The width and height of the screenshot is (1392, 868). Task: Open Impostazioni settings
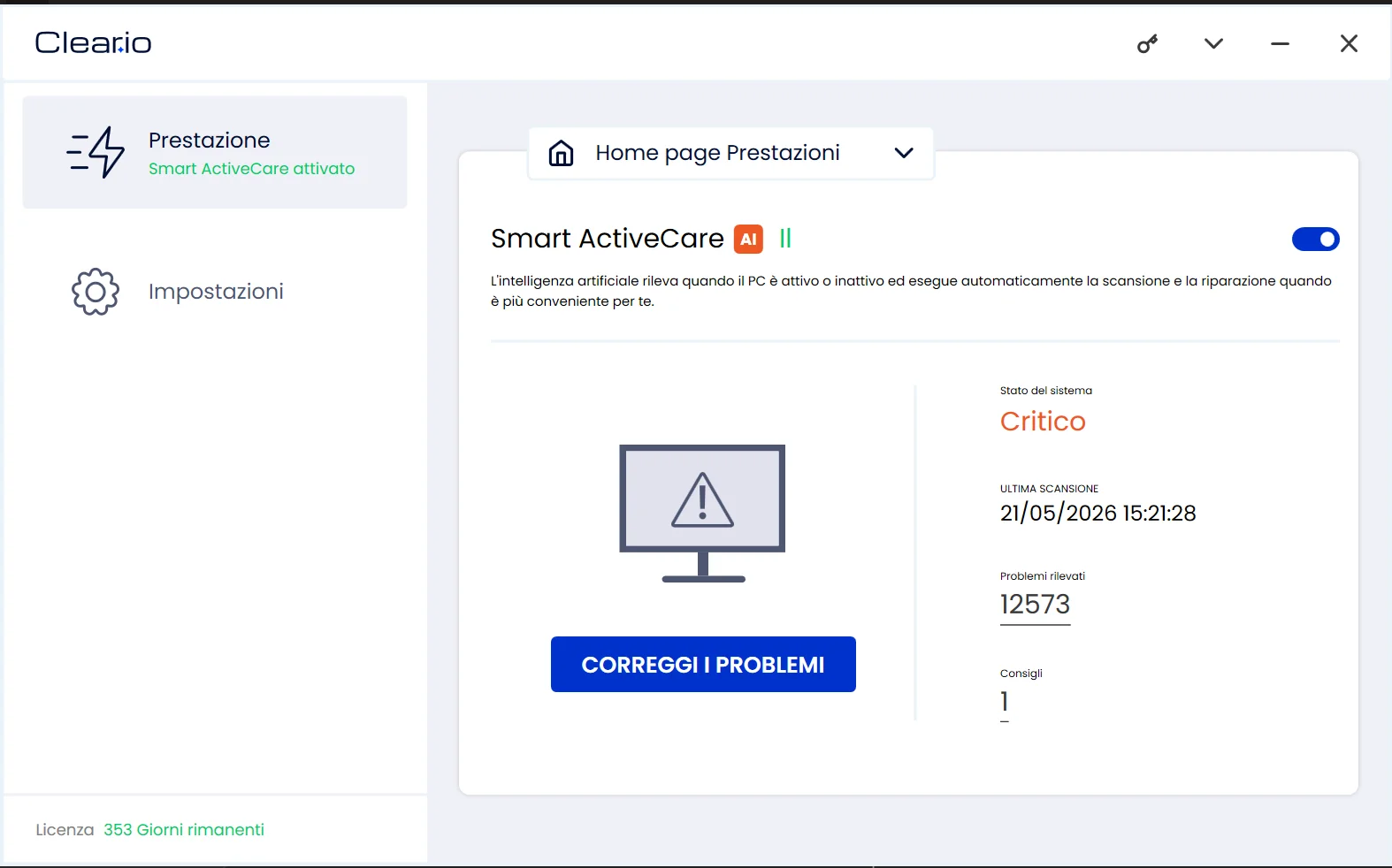pyautogui.click(x=215, y=292)
